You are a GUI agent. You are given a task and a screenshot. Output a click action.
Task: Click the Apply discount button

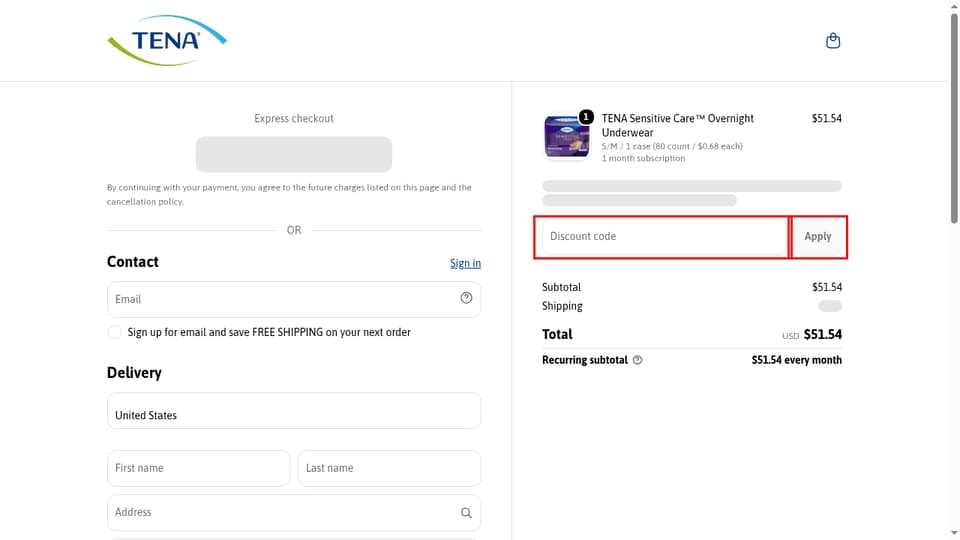818,236
